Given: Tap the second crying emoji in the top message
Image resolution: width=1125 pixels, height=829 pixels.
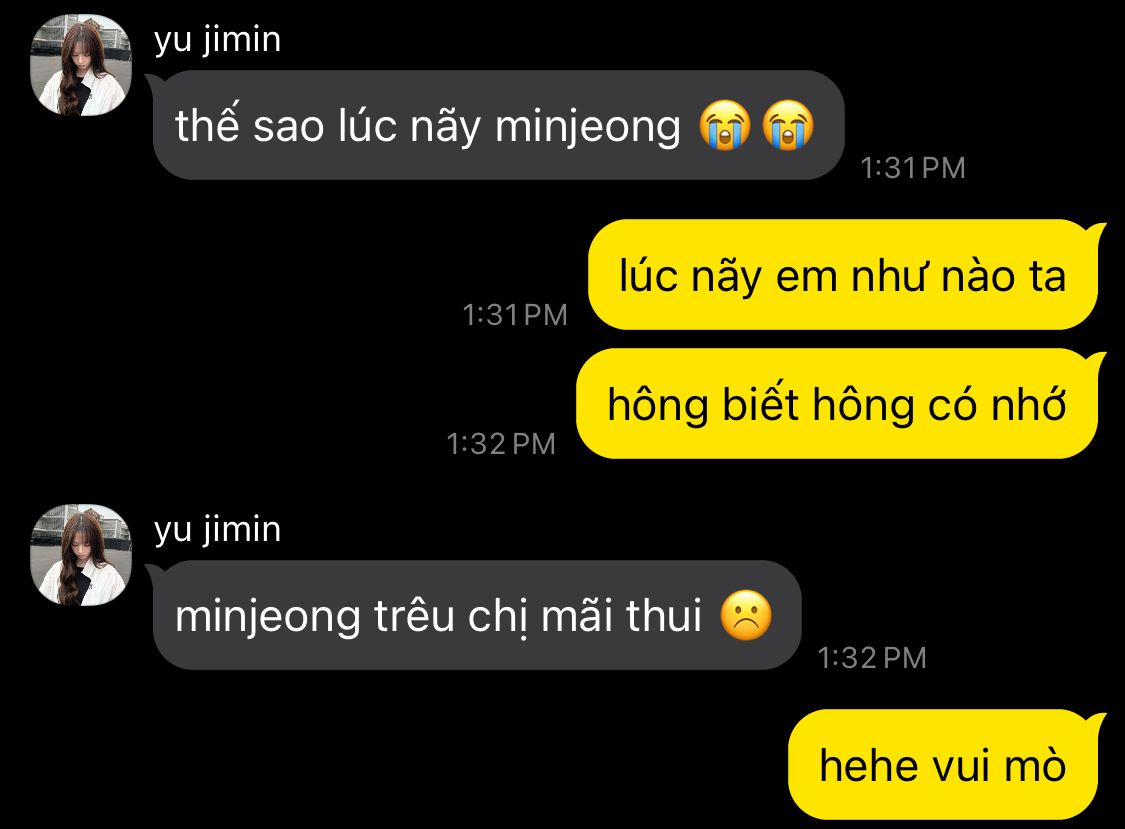Looking at the screenshot, I should (788, 126).
